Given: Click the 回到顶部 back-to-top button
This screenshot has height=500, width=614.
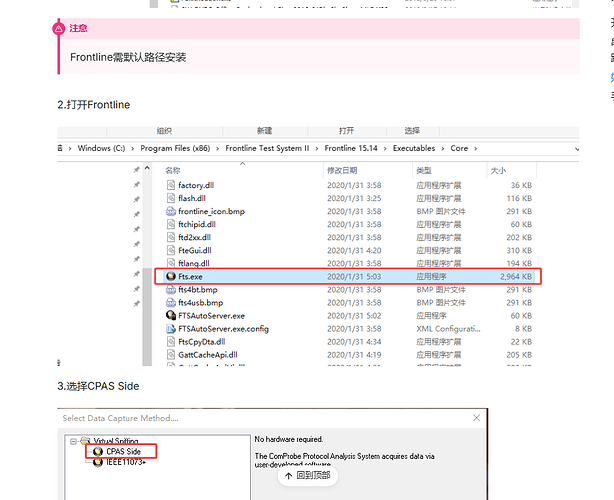Looking at the screenshot, I should pyautogui.click(x=308, y=476).
